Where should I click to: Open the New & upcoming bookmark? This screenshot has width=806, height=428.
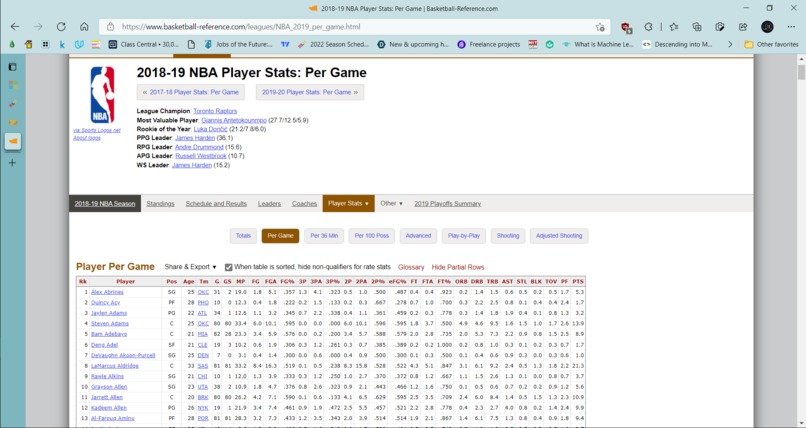(413, 45)
